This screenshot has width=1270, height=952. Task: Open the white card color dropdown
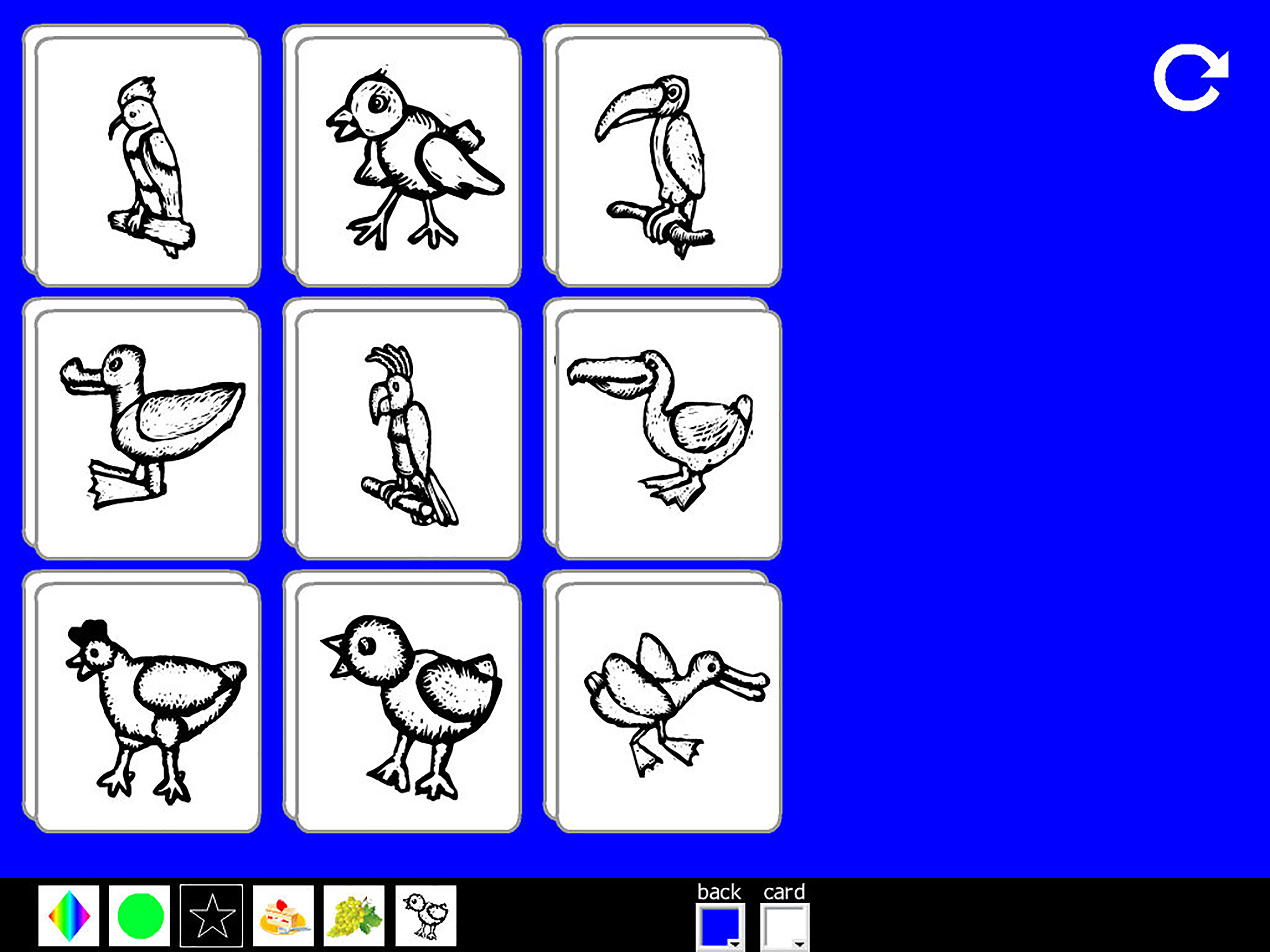pos(784,927)
